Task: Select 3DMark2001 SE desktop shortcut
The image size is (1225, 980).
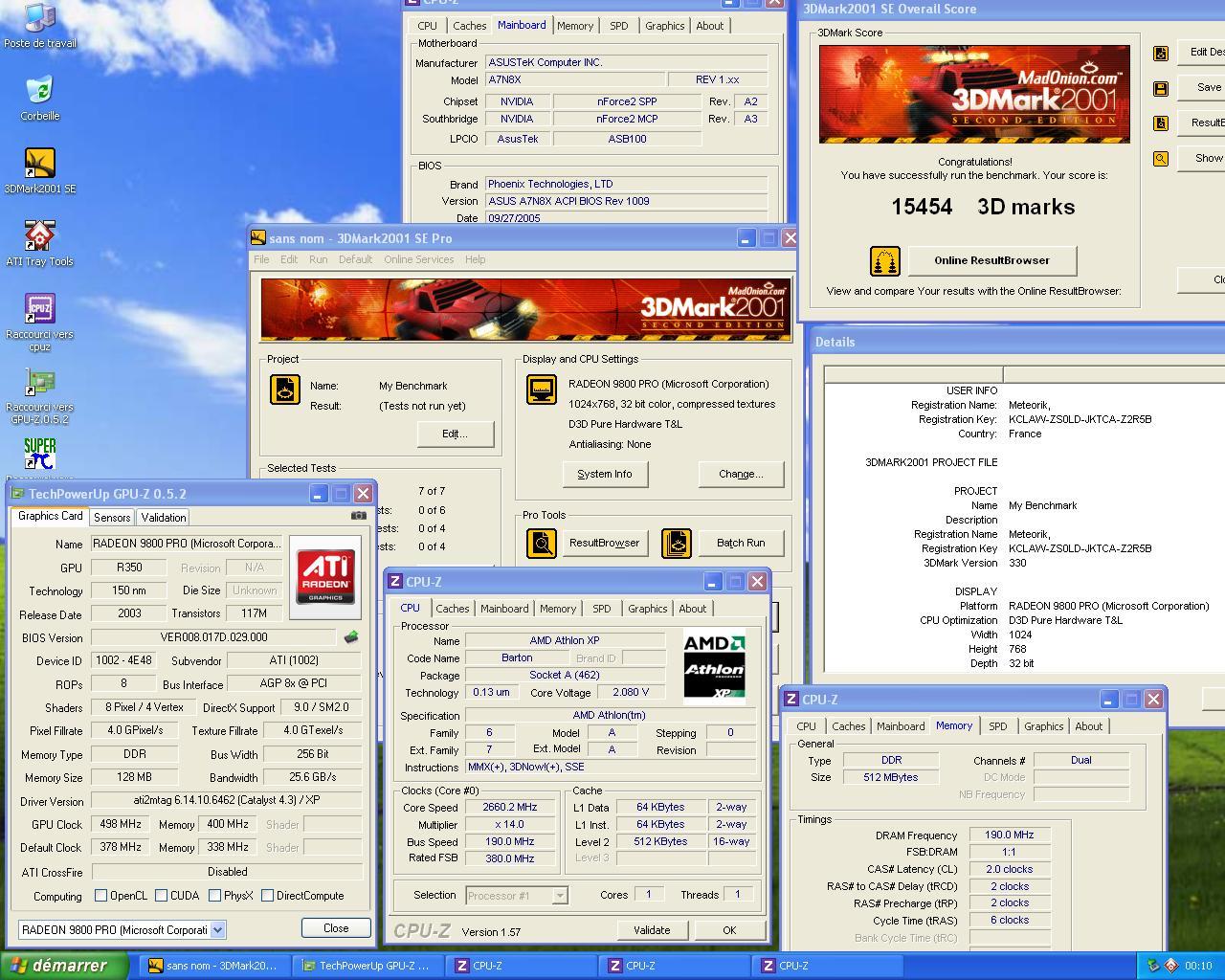Action: (x=39, y=171)
